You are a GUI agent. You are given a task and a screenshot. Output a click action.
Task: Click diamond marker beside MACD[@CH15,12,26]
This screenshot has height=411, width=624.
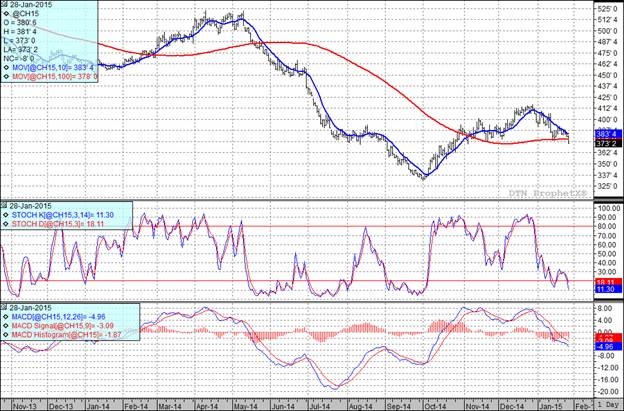click(5, 317)
